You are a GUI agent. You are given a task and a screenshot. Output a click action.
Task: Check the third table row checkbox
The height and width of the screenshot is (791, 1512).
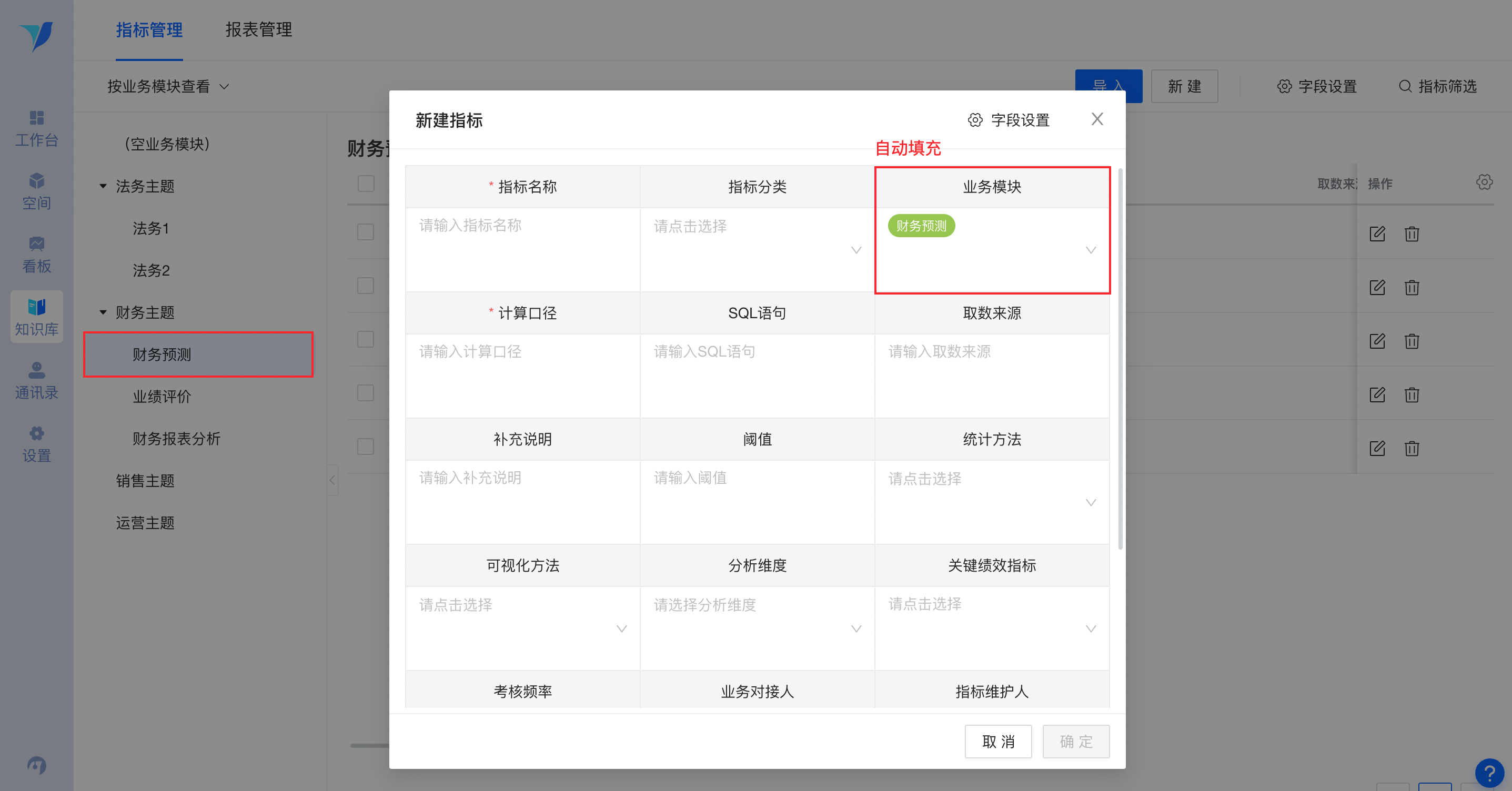tap(366, 339)
